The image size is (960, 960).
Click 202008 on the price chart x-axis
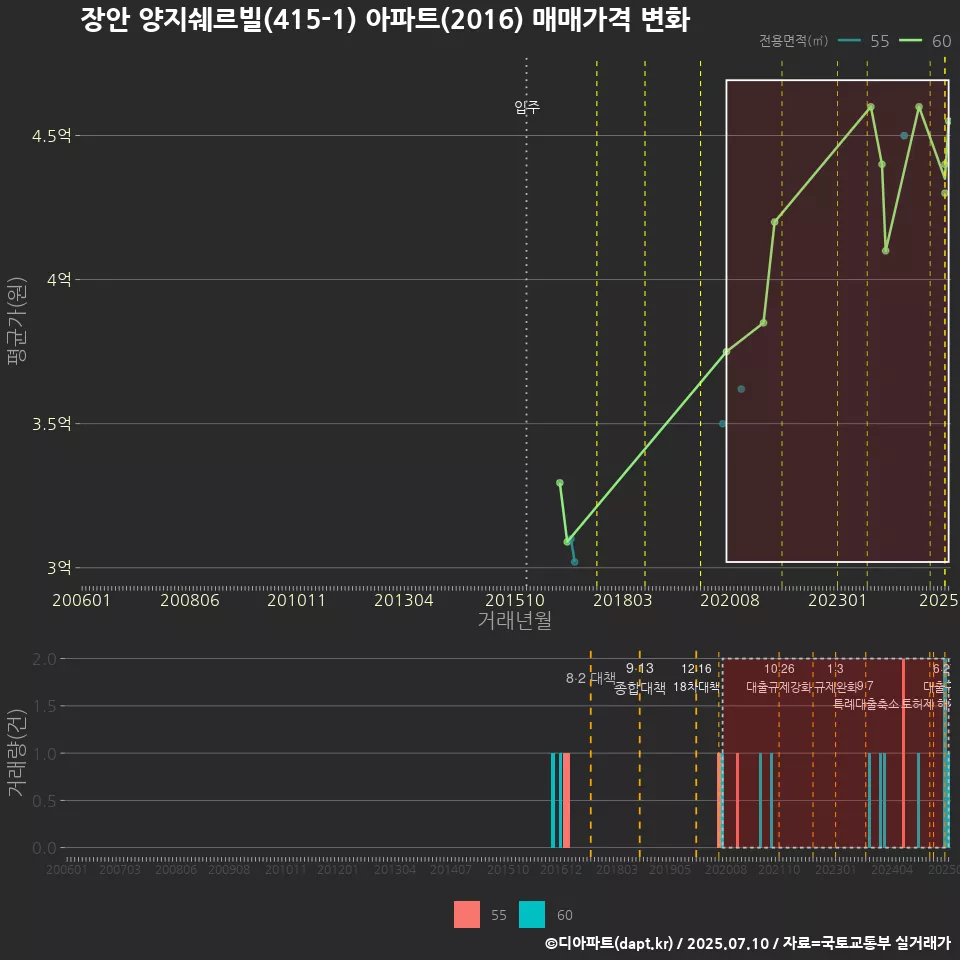click(x=730, y=600)
